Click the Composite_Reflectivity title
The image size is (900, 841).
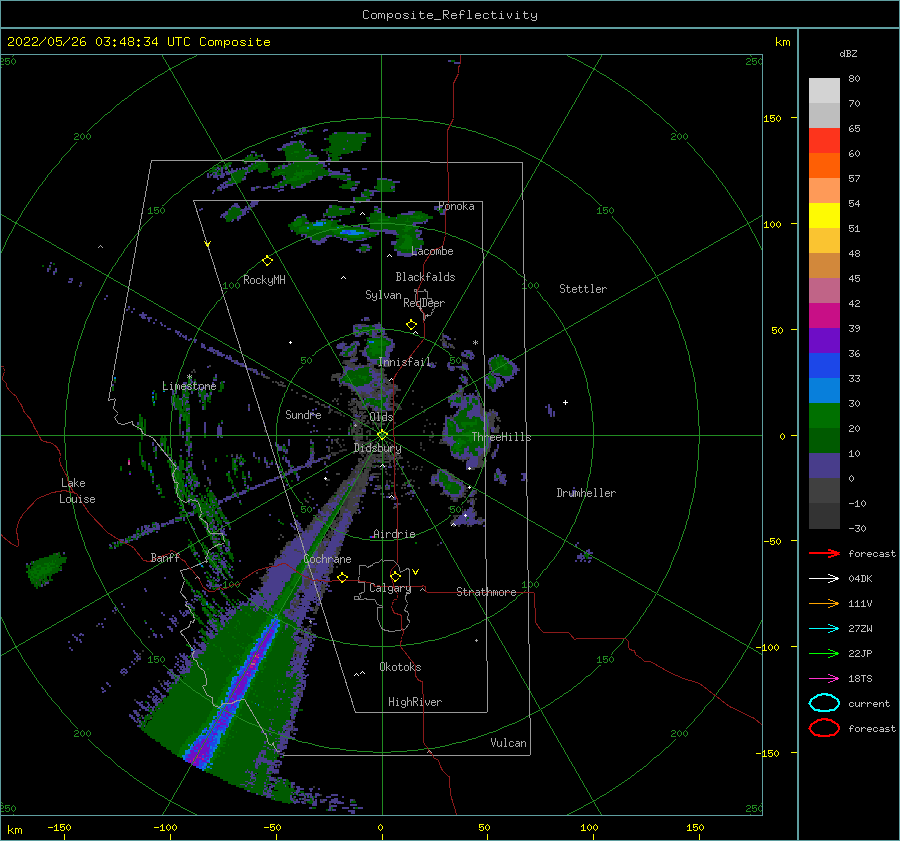pyautogui.click(x=450, y=15)
